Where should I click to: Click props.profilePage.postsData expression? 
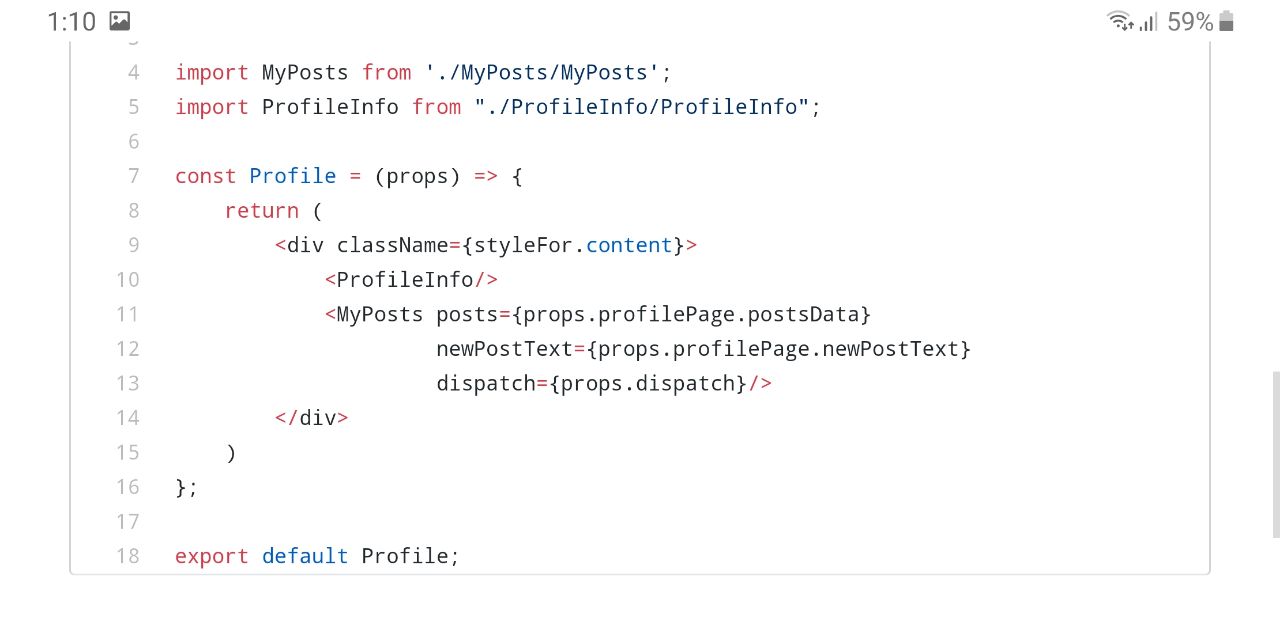pos(691,314)
